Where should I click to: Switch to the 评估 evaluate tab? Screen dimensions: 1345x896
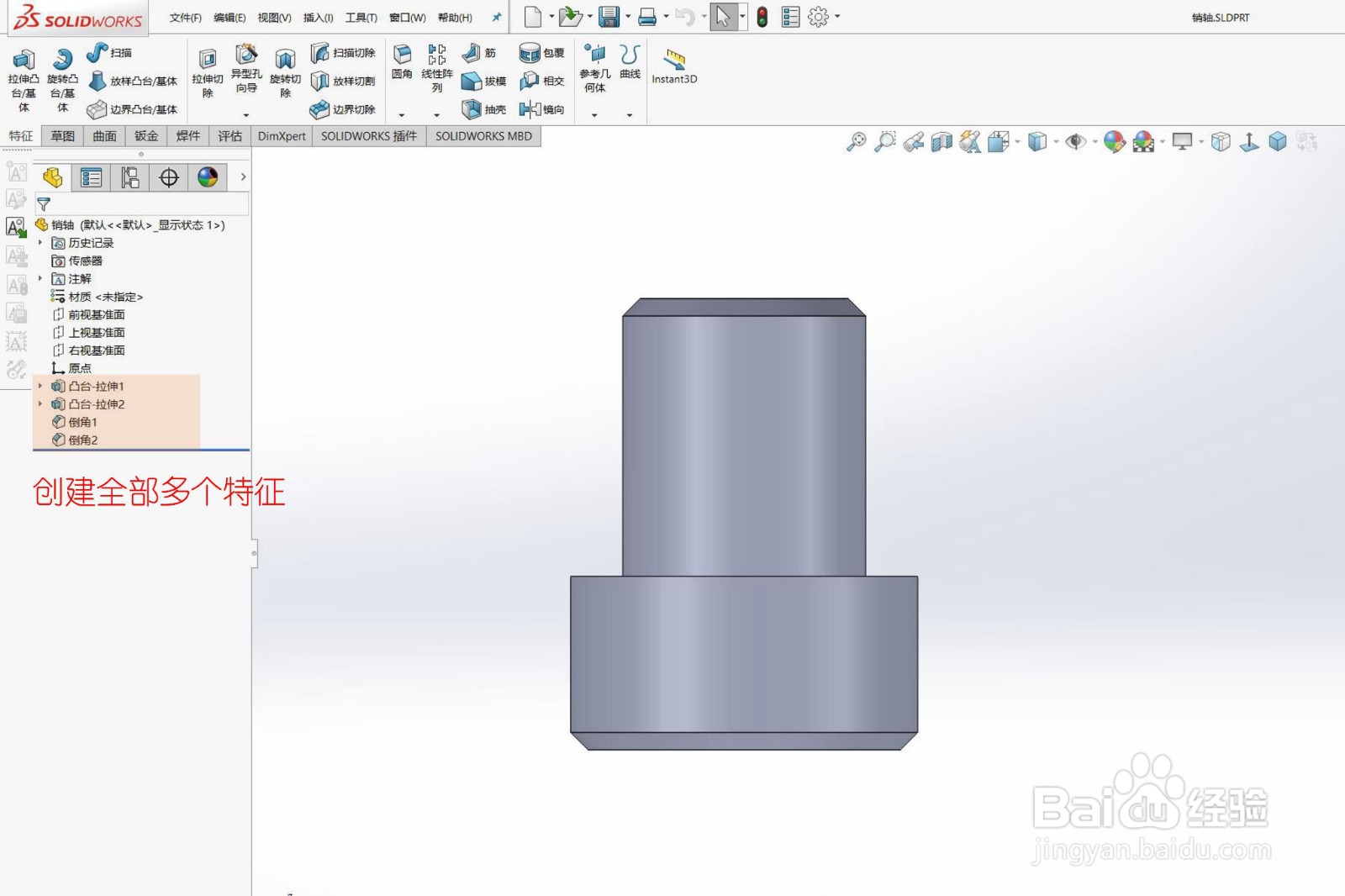(x=229, y=136)
